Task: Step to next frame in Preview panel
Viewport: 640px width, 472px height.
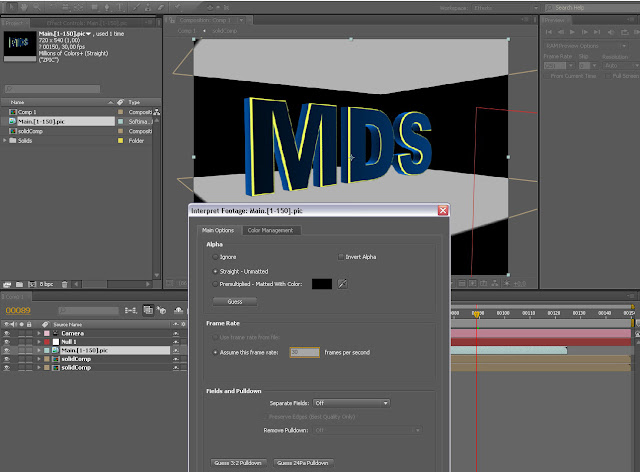Action: [584, 32]
